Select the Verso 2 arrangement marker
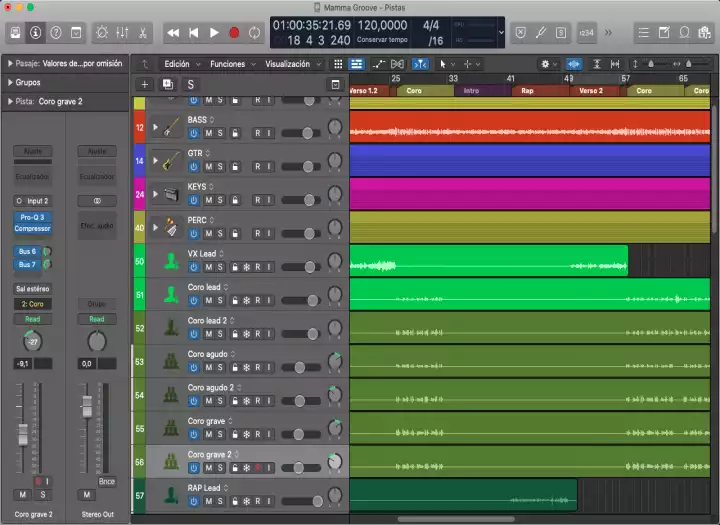720x525 pixels. click(598, 91)
